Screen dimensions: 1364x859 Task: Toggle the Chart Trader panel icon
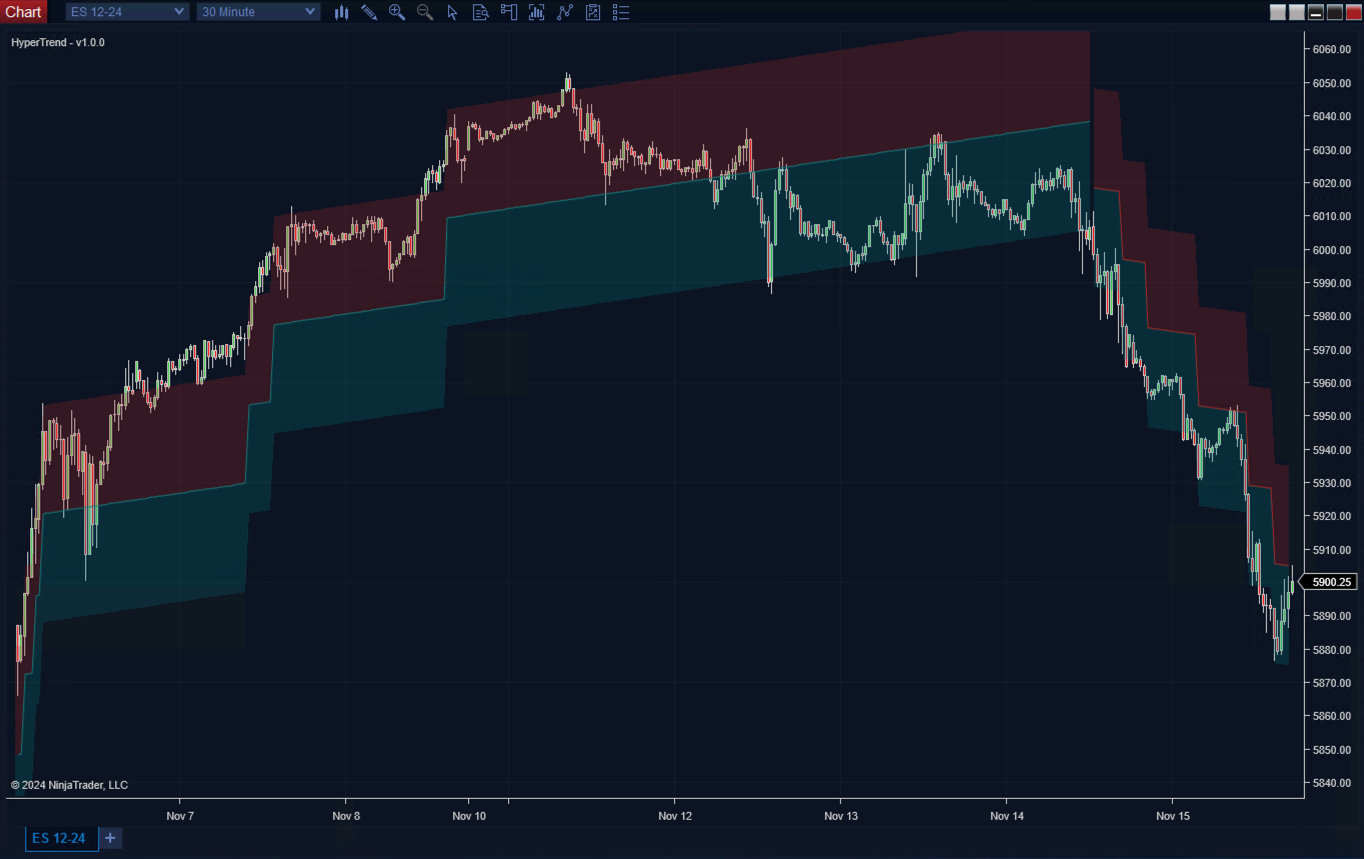click(x=509, y=12)
